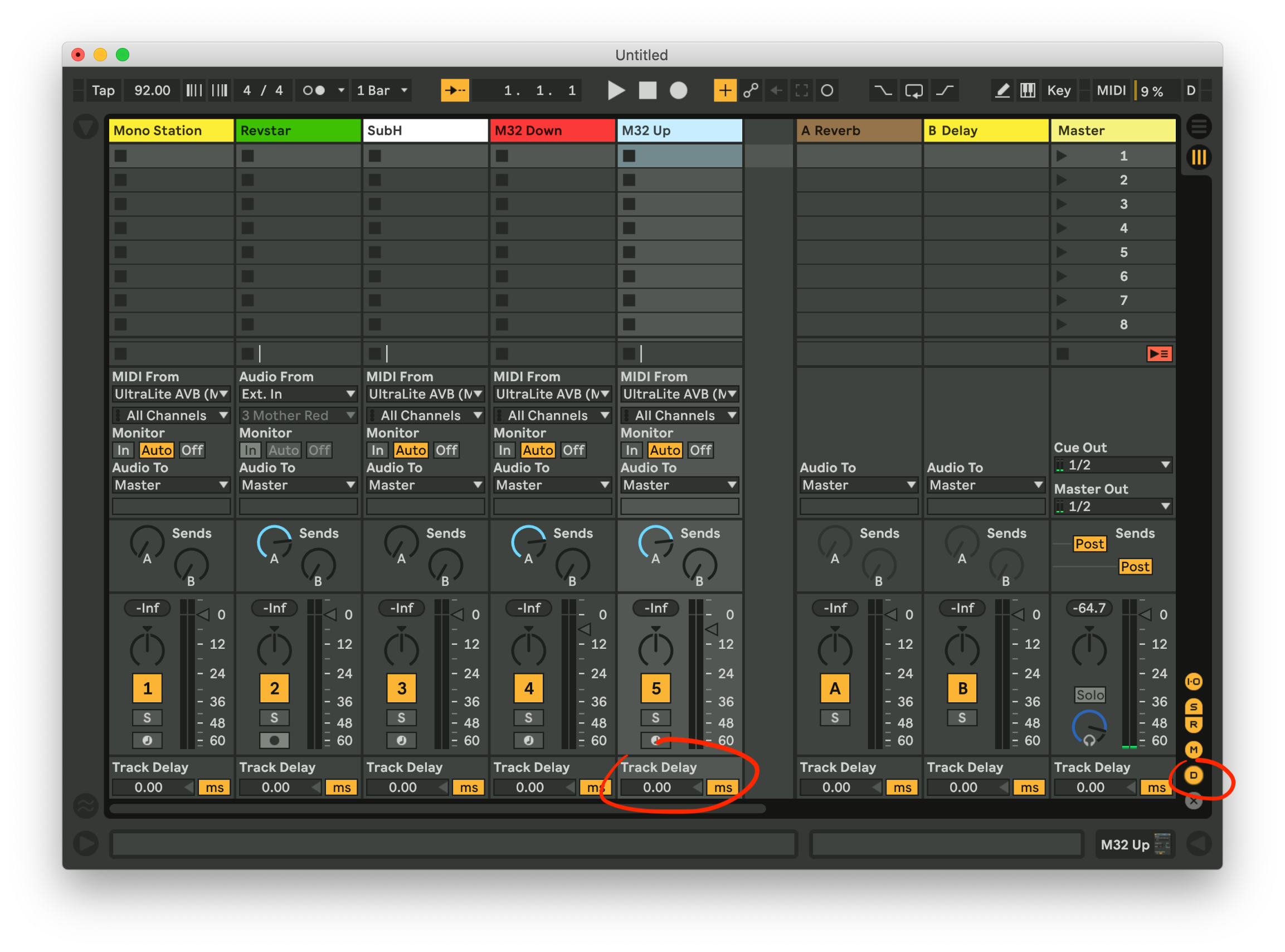
Task: Enable the draw mode pencil
Action: (1002, 90)
